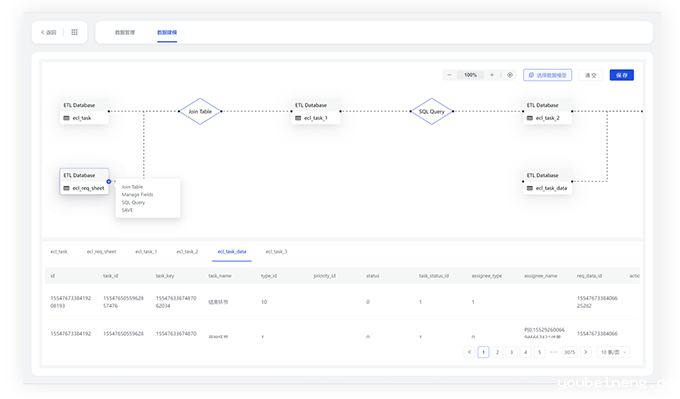
Task: Click the status column header
Action: [373, 276]
